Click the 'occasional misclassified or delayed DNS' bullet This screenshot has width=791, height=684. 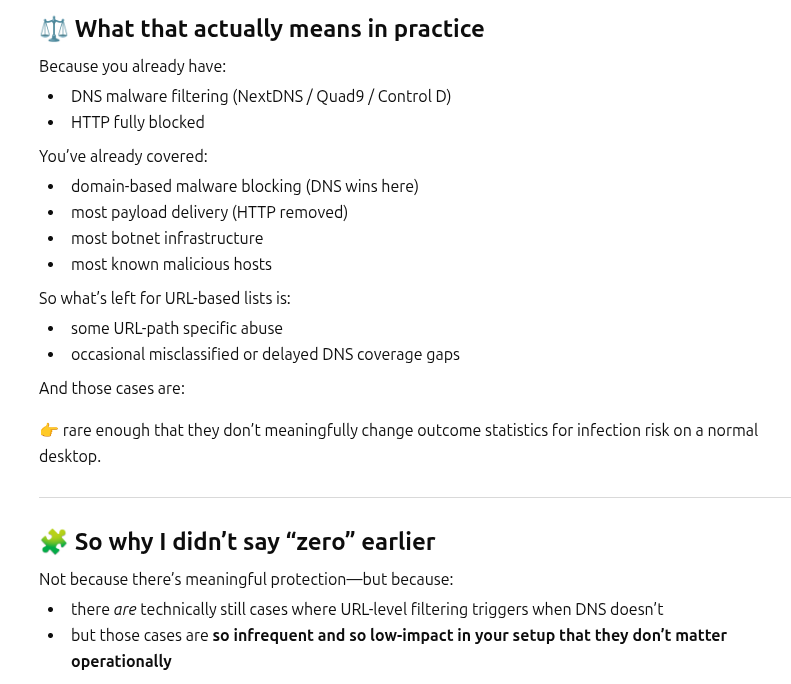pyautogui.click(x=265, y=355)
